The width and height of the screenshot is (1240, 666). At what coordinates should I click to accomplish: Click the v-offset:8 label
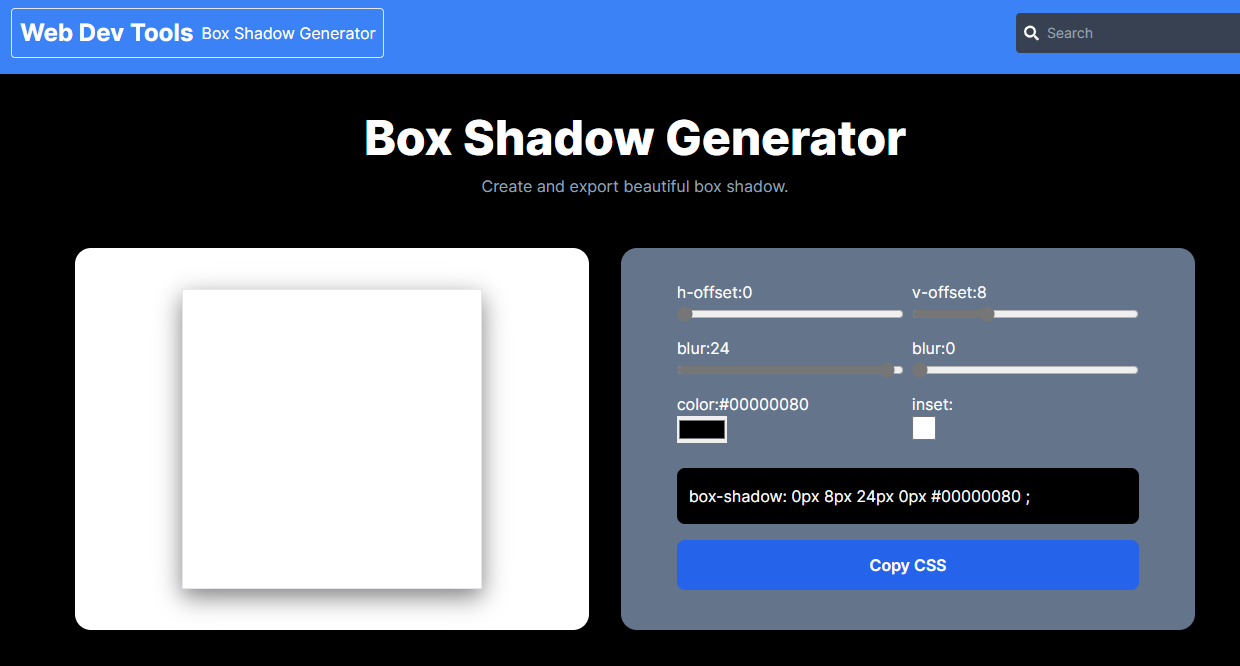[x=949, y=293]
